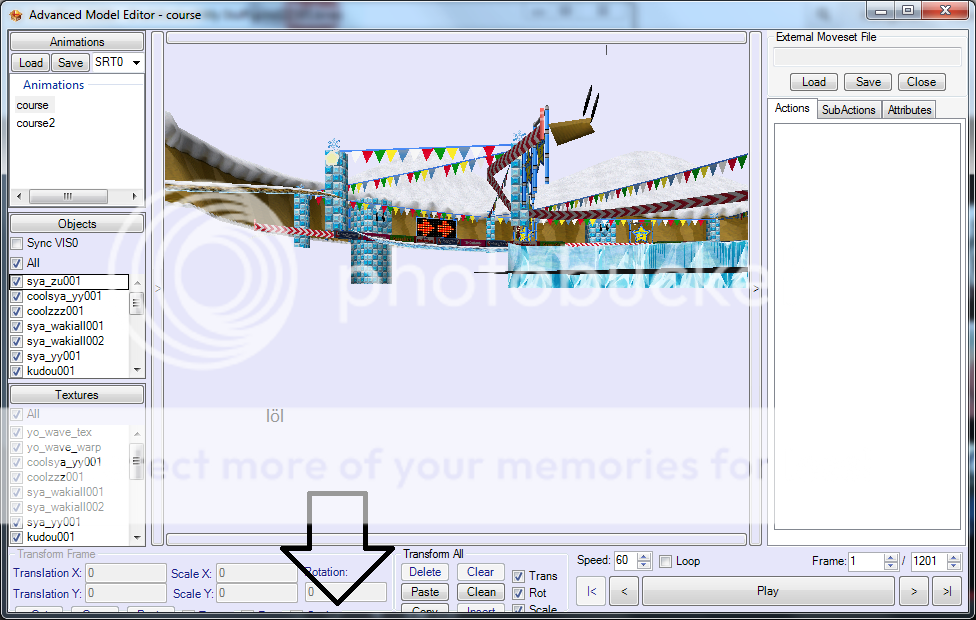Viewport: 976px width, 620px height.
Task: Click the Objects list scroll-up arrow
Action: [x=137, y=283]
